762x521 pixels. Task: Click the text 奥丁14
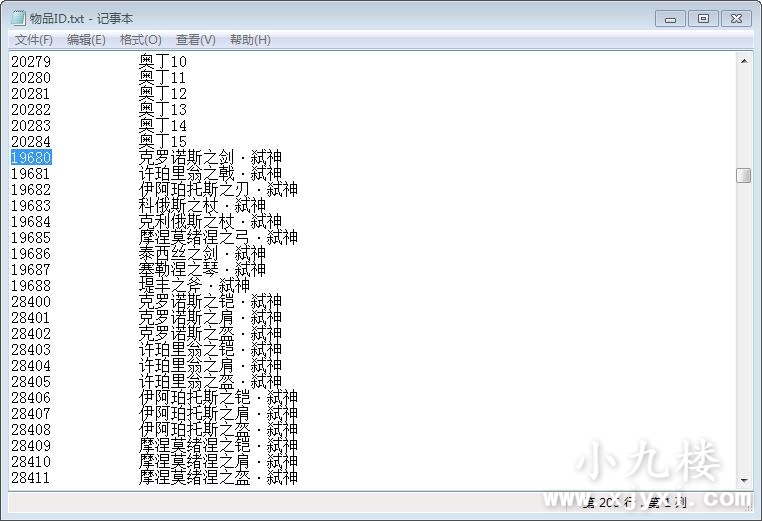163,126
